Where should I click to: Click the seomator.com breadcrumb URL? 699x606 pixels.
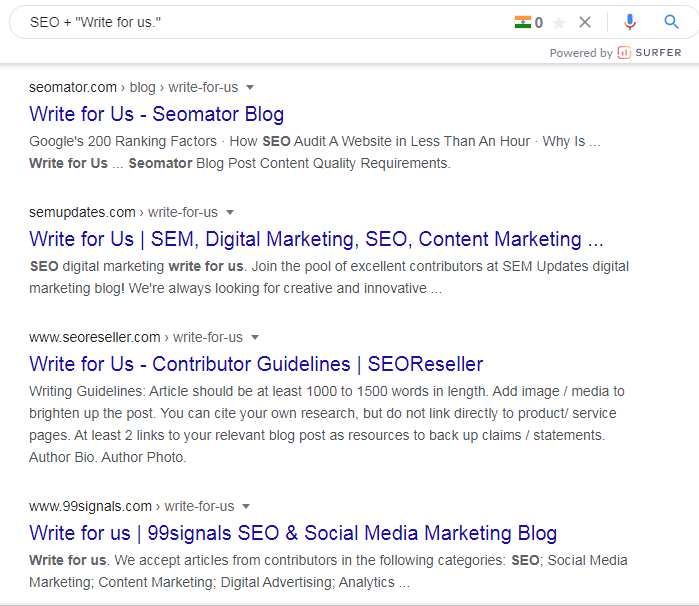pyautogui.click(x=73, y=87)
